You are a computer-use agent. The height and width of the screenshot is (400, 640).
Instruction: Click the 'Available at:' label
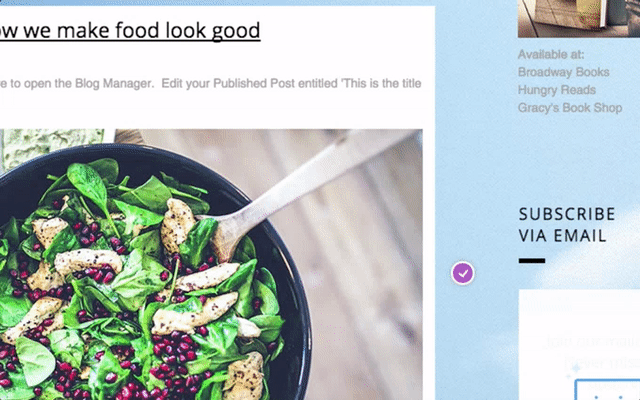coord(551,54)
